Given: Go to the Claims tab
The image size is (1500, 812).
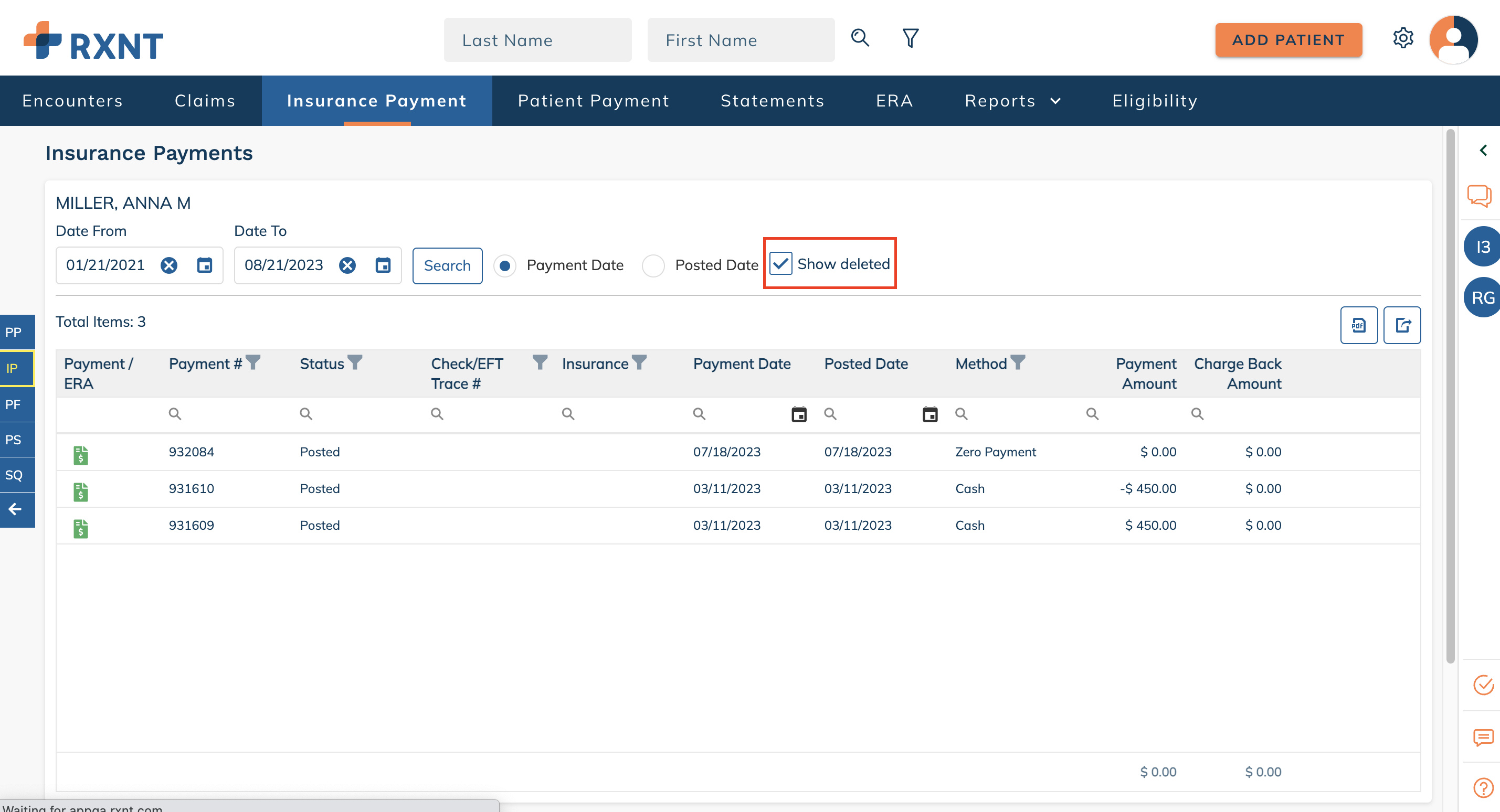Looking at the screenshot, I should 205,101.
